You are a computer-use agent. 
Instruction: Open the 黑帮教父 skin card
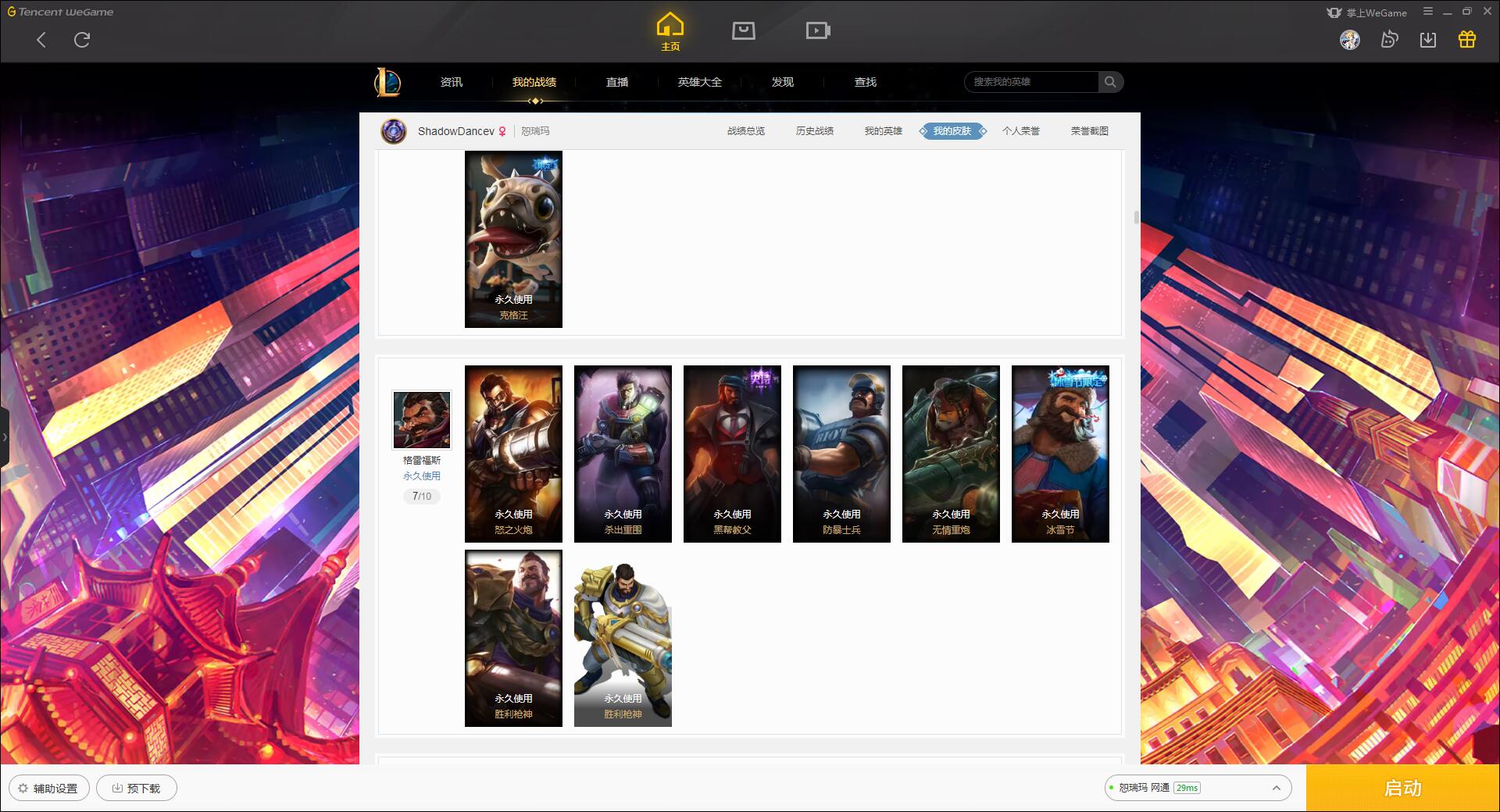click(x=732, y=454)
